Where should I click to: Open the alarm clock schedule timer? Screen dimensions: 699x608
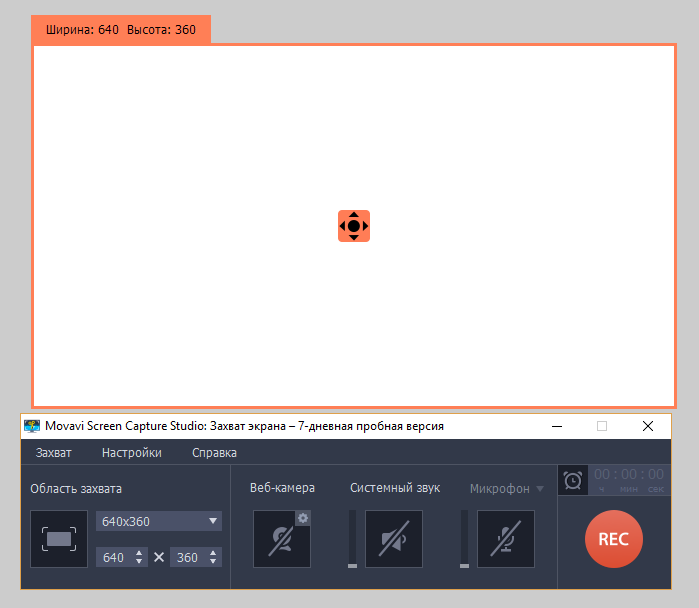point(573,481)
